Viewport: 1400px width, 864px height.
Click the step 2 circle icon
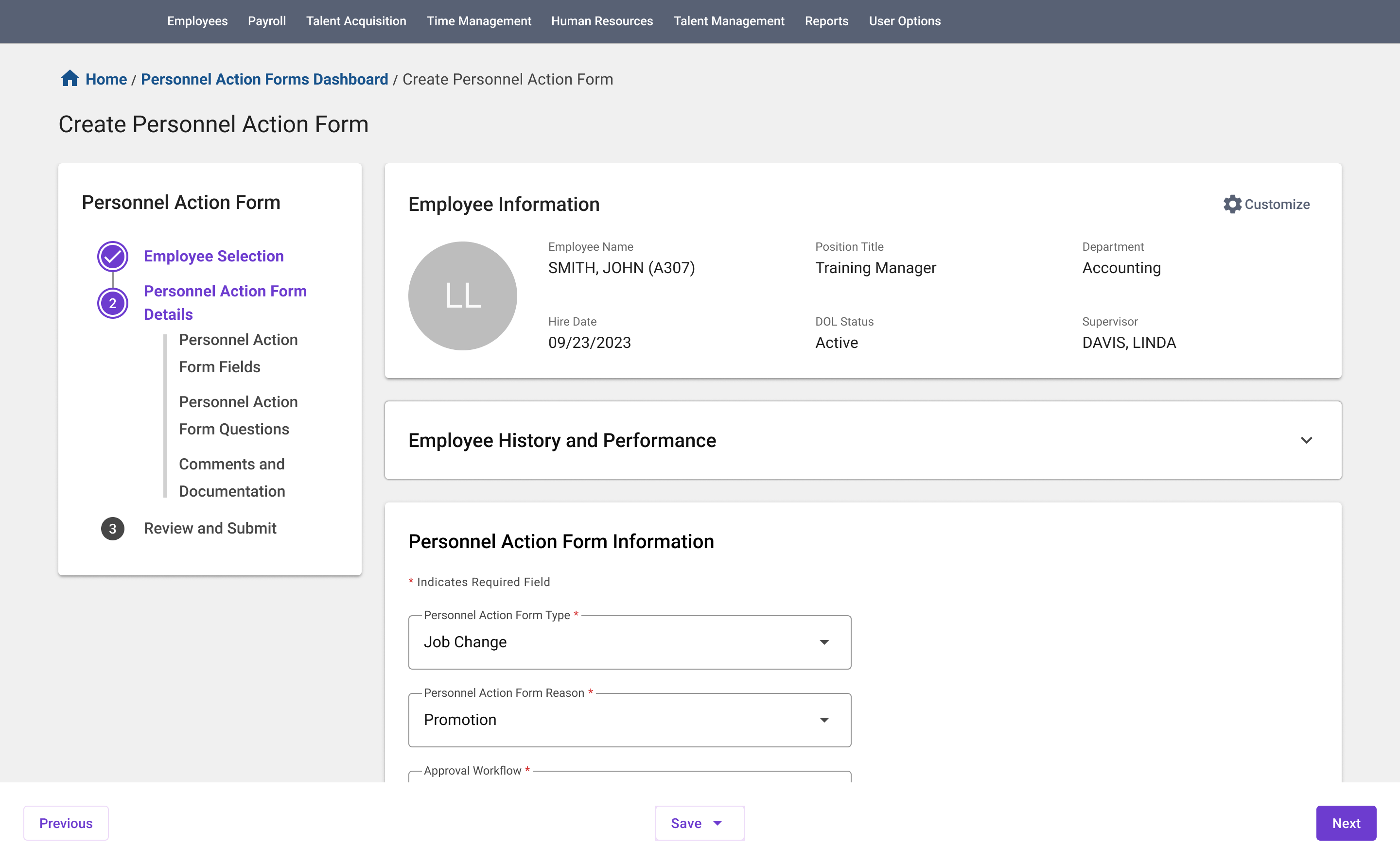(113, 303)
